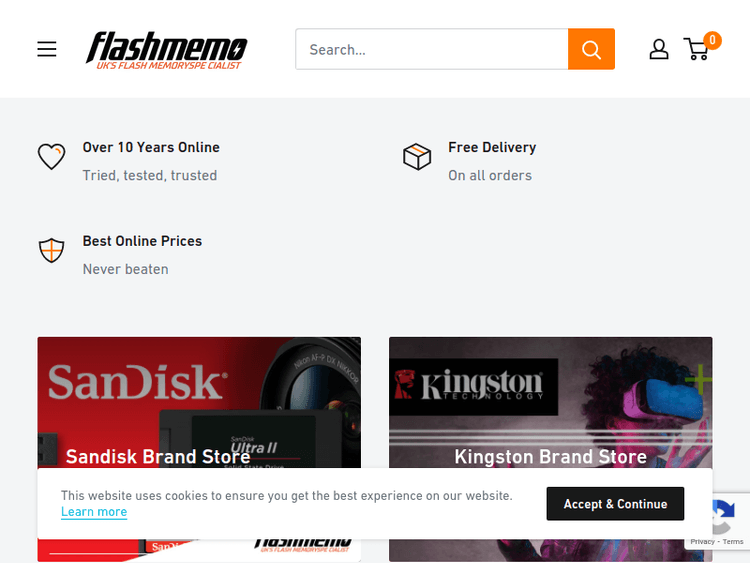Click the Best Online Prices heading

pos(142,241)
